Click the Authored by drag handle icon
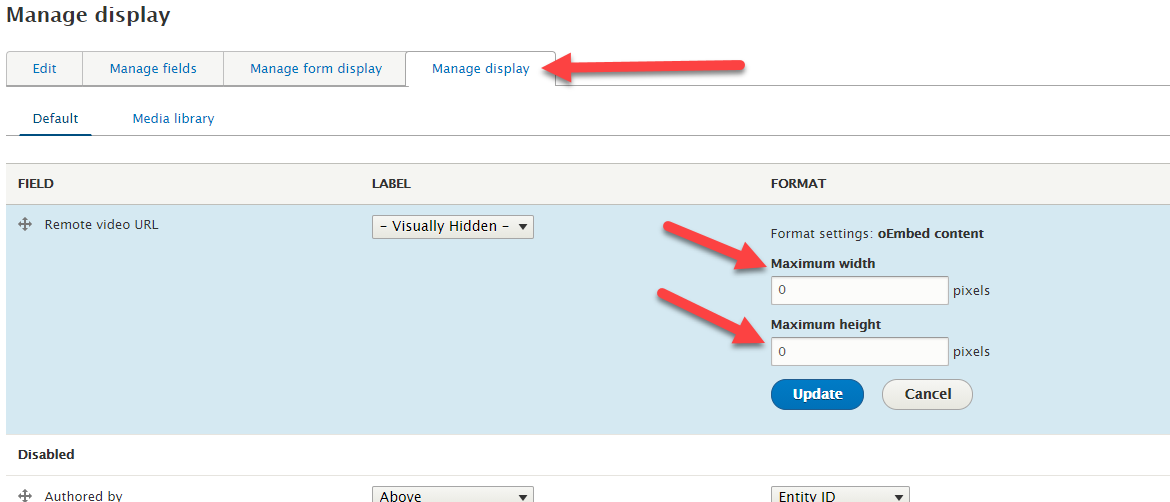1170x502 pixels. click(25, 495)
